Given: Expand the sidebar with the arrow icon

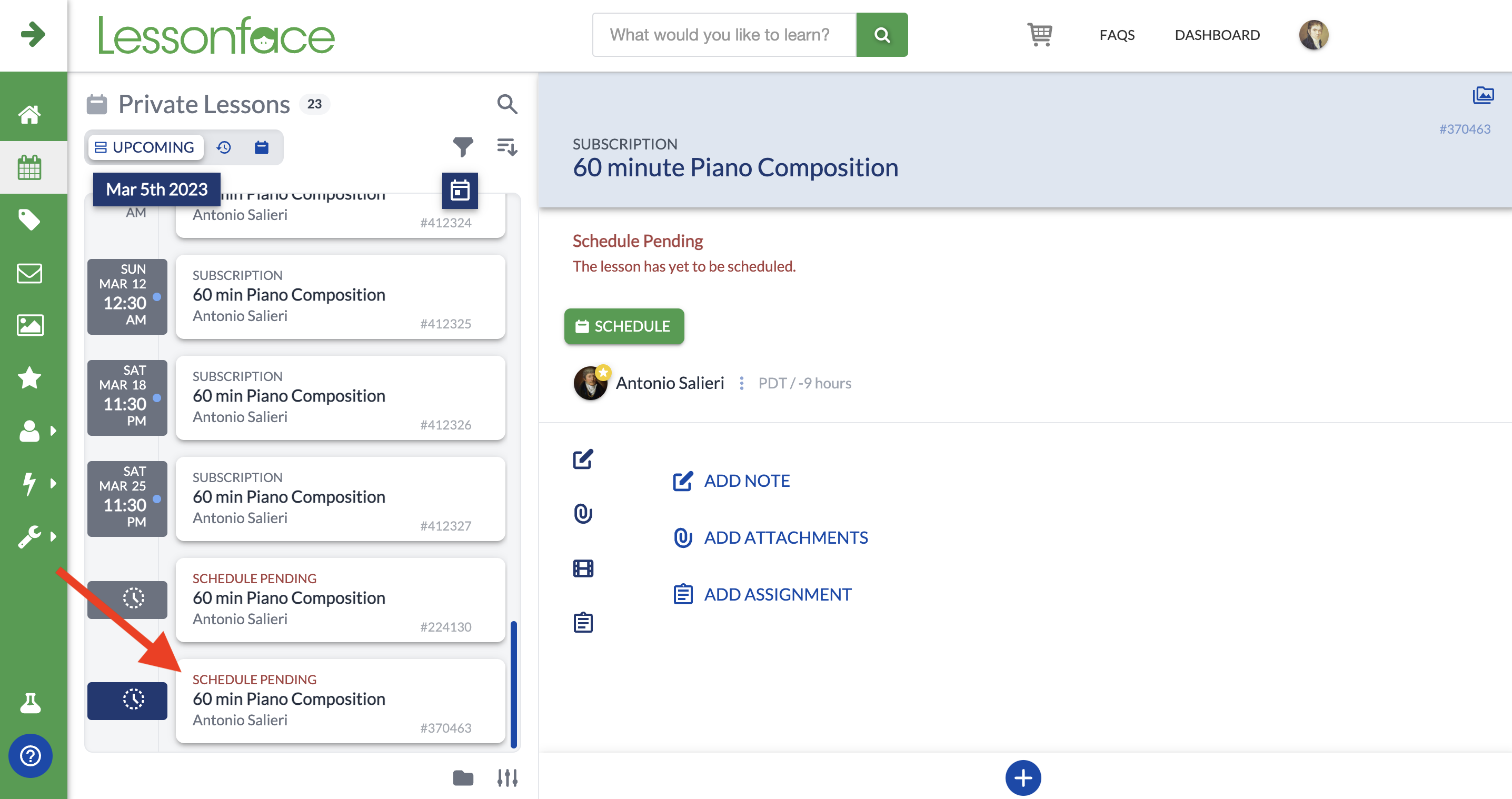Looking at the screenshot, I should point(33,34).
